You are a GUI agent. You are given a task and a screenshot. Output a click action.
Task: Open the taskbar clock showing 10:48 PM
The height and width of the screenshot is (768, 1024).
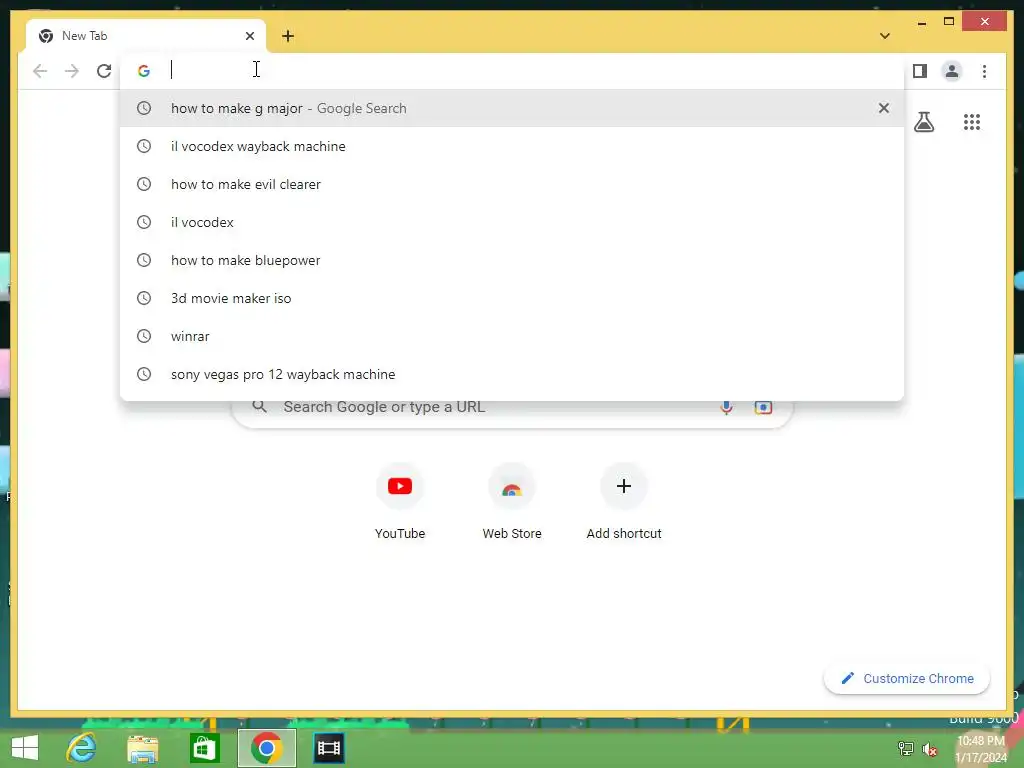tap(981, 749)
